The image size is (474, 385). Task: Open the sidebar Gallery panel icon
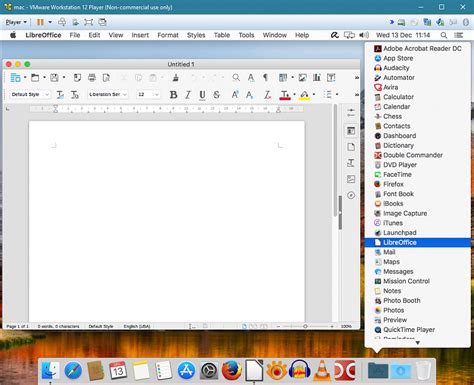[351, 179]
